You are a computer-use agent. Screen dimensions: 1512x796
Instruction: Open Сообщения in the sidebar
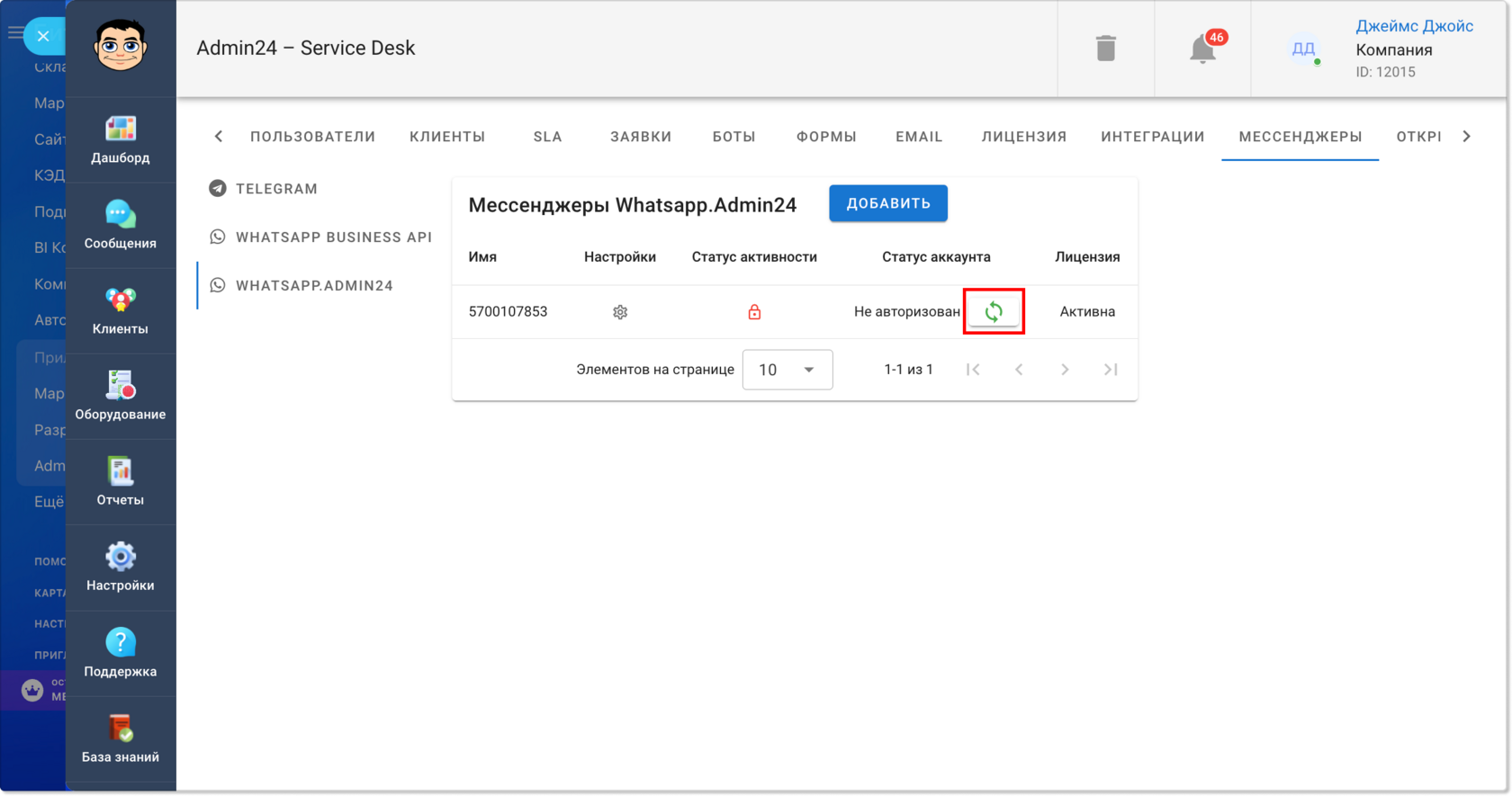coord(121,226)
